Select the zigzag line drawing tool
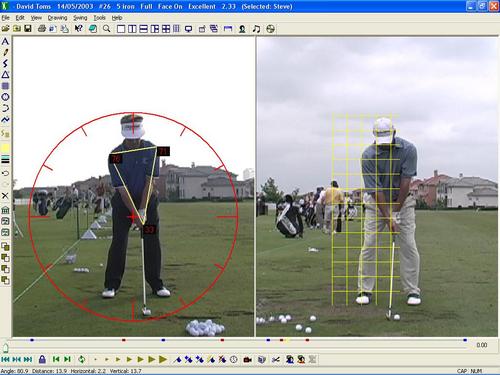Image resolution: width=500 pixels, height=375 pixels. pyautogui.click(x=5, y=63)
